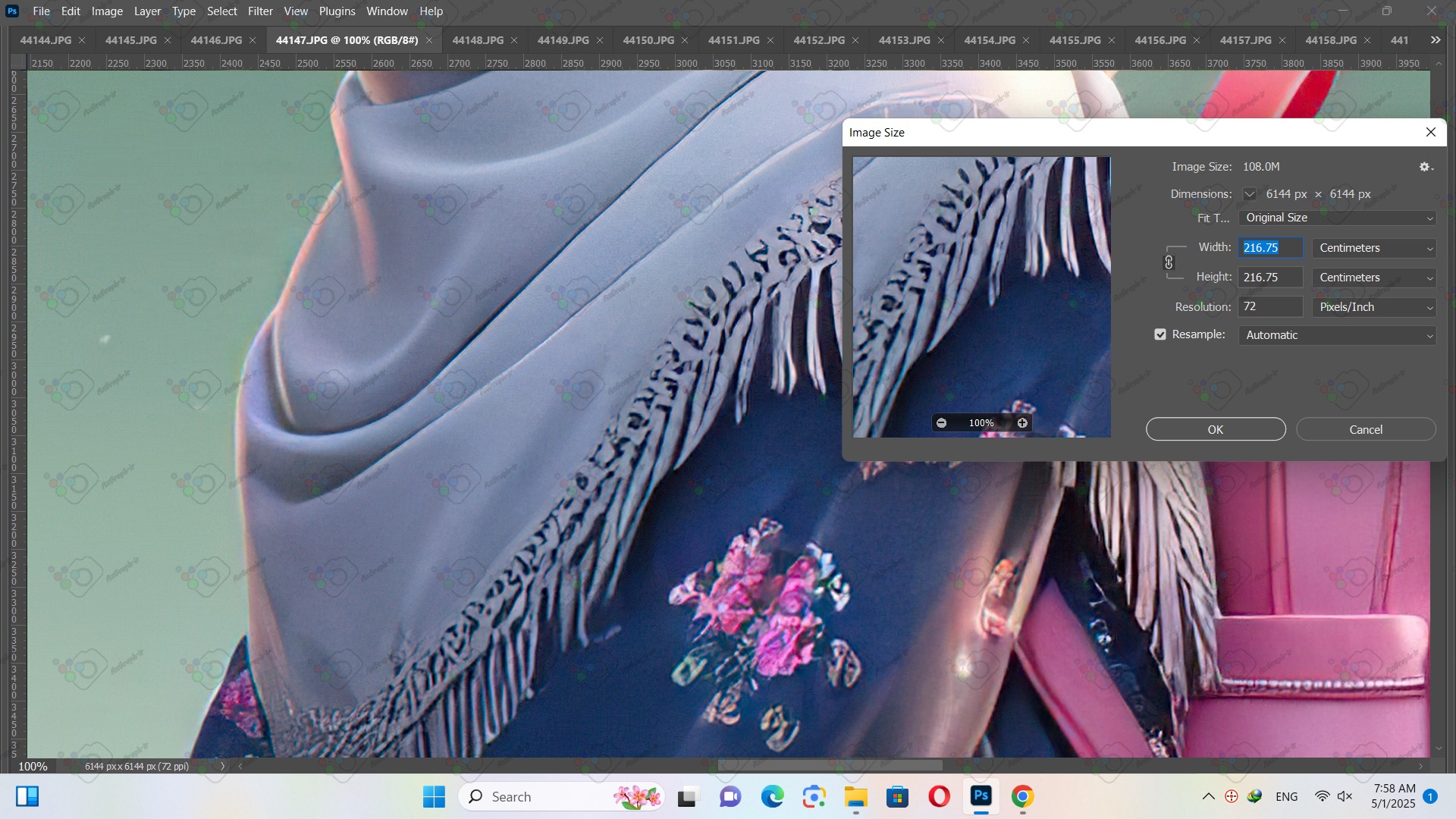The width and height of the screenshot is (1456, 819).
Task: Toggle the constrain proportions link icon
Action: click(x=1169, y=262)
